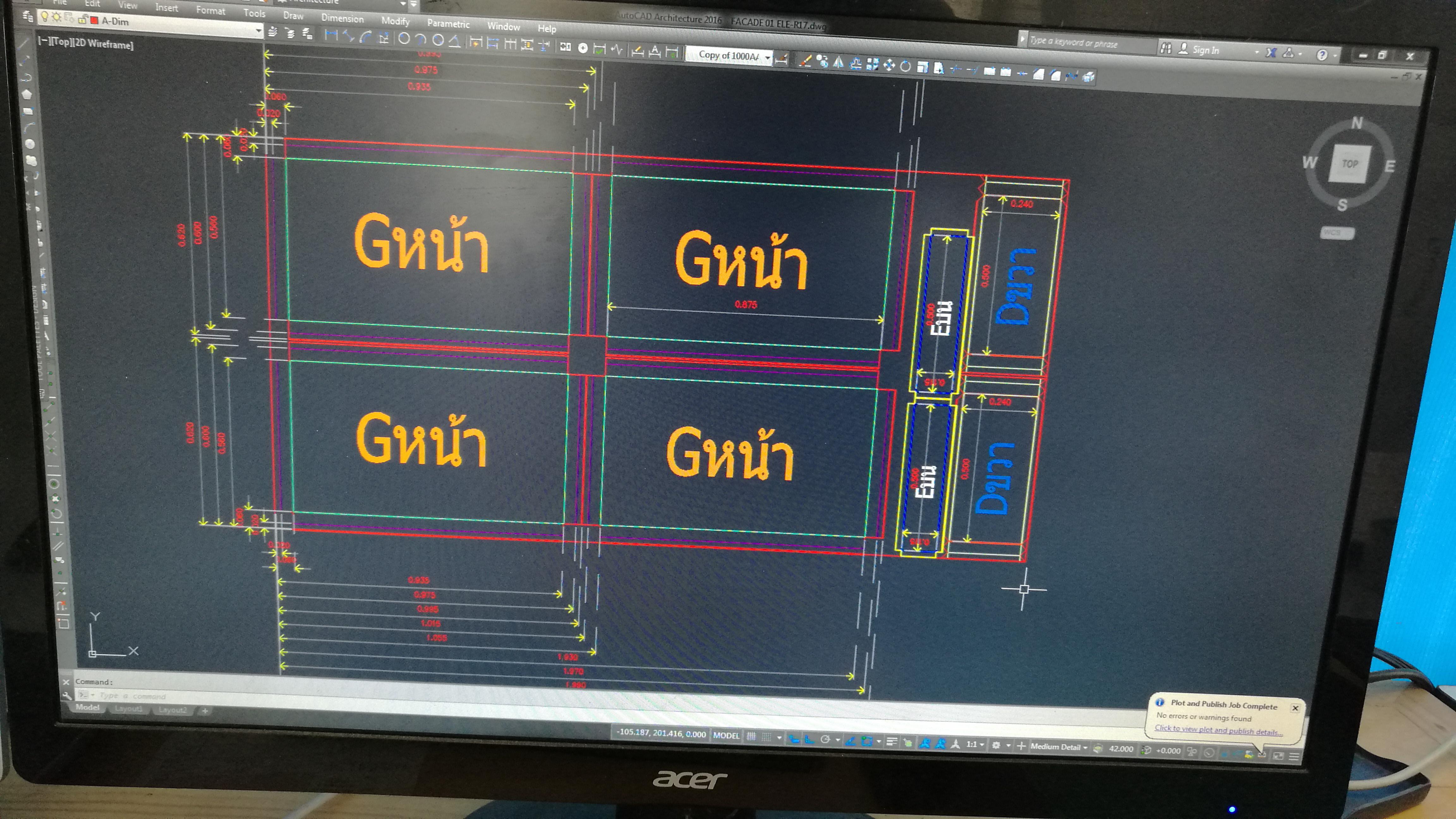Select the Continue dimension tool
Viewport: 1456px width, 819px height.
point(510,44)
